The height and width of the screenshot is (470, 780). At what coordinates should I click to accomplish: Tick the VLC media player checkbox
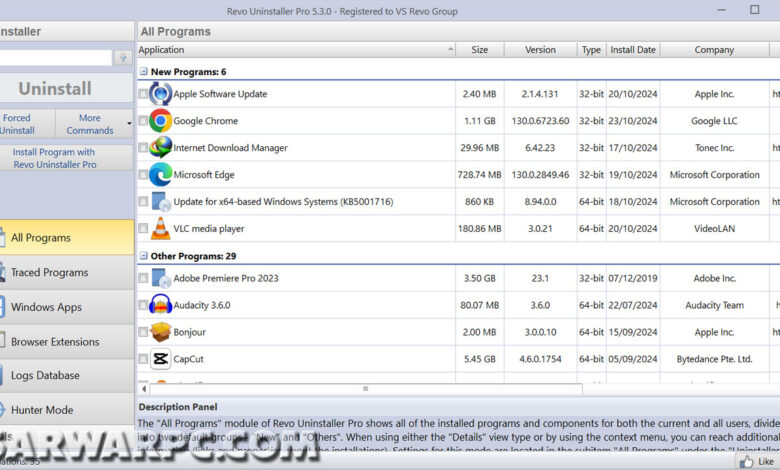(x=143, y=228)
